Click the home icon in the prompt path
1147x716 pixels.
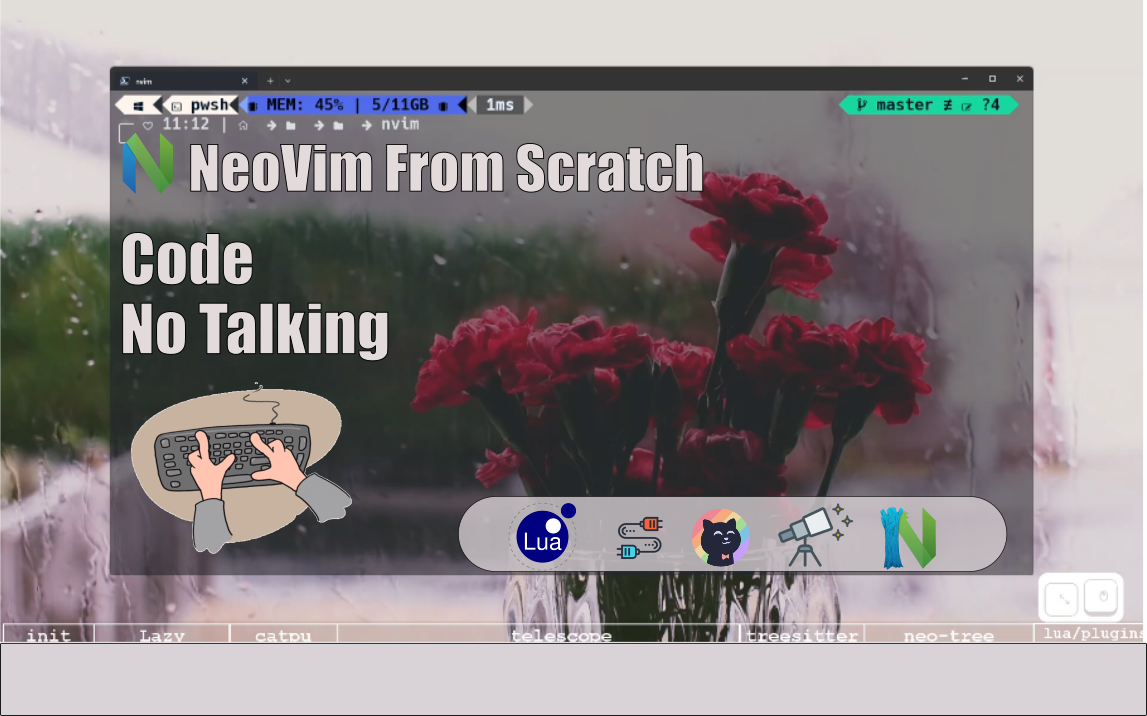pos(243,126)
